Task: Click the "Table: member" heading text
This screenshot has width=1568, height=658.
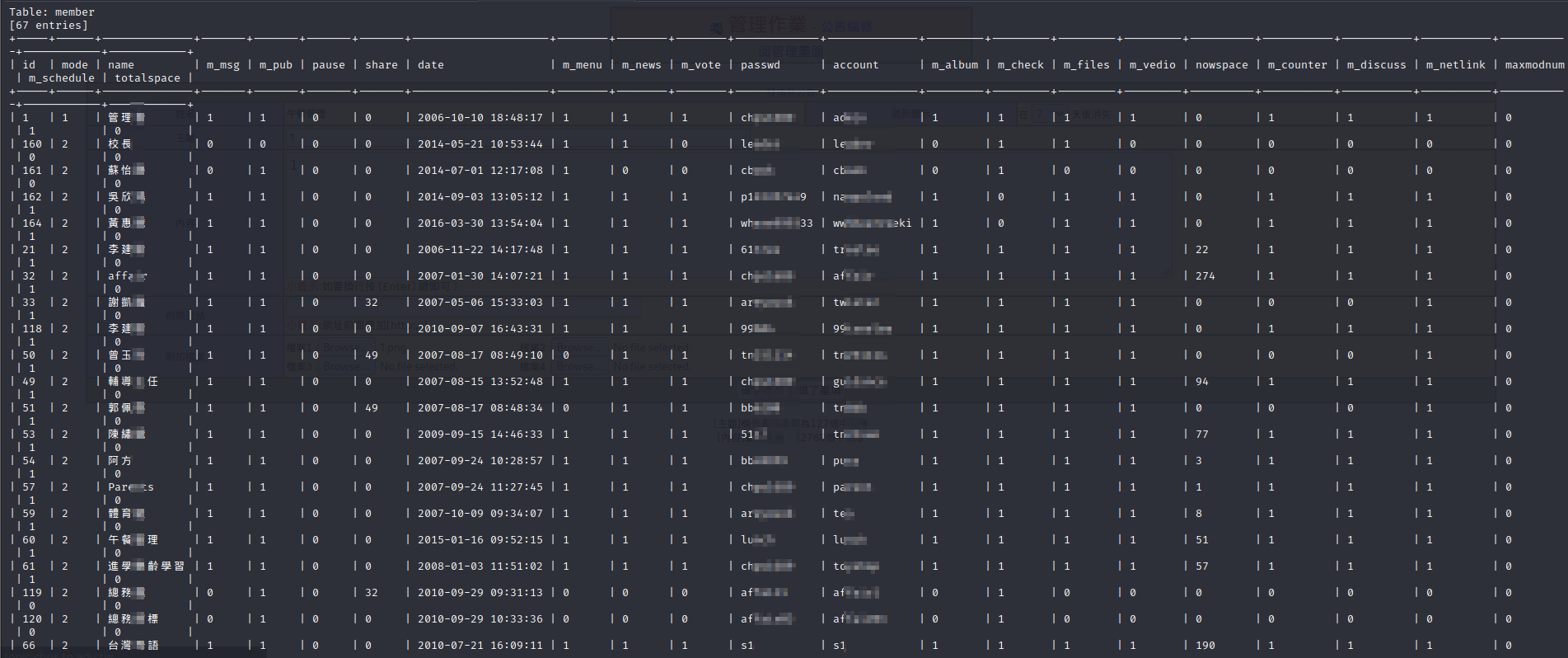Action: coord(52,12)
